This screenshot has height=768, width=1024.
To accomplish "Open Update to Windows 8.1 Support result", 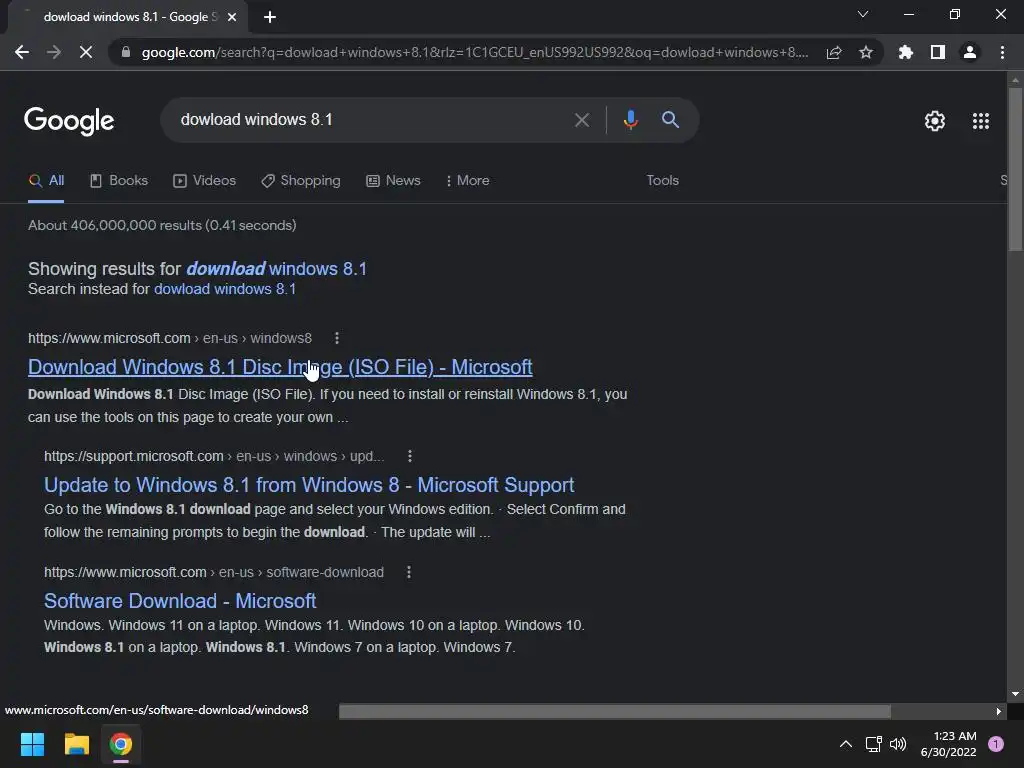I will (x=309, y=485).
